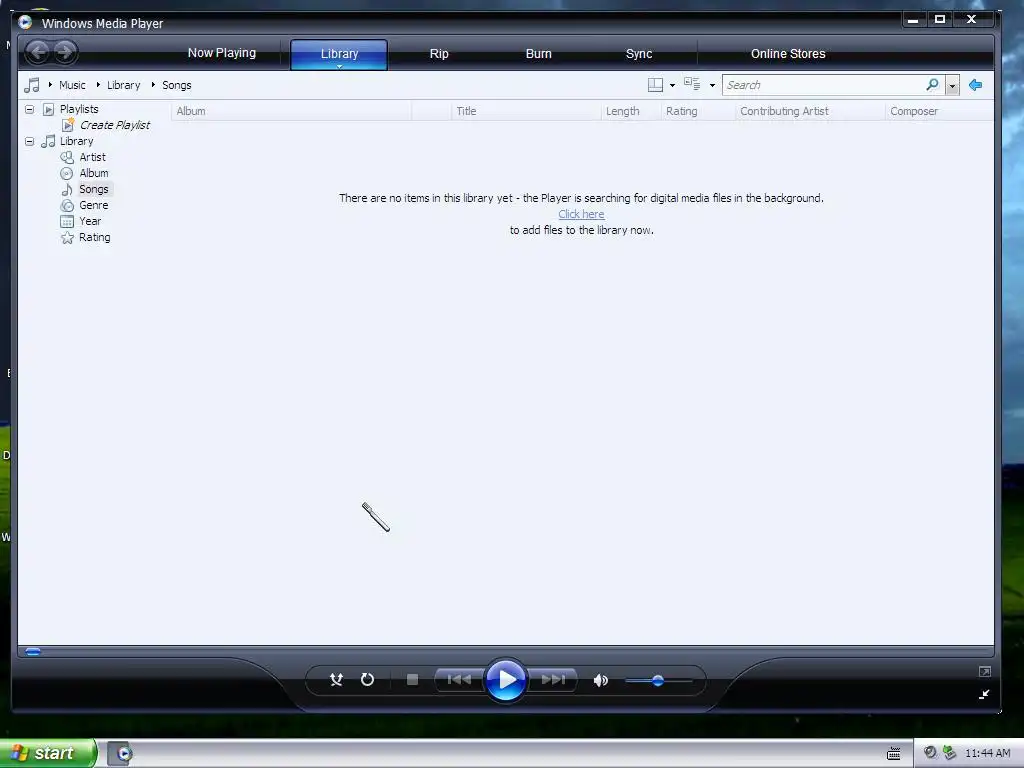Go back with the Back arrow button
The width and height of the screenshot is (1024, 768).
pyautogui.click(x=39, y=52)
